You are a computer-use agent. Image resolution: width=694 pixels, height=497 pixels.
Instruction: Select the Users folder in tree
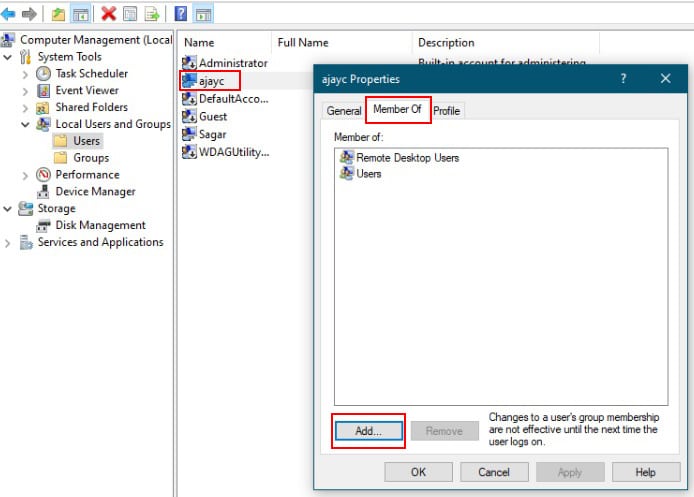[78, 141]
